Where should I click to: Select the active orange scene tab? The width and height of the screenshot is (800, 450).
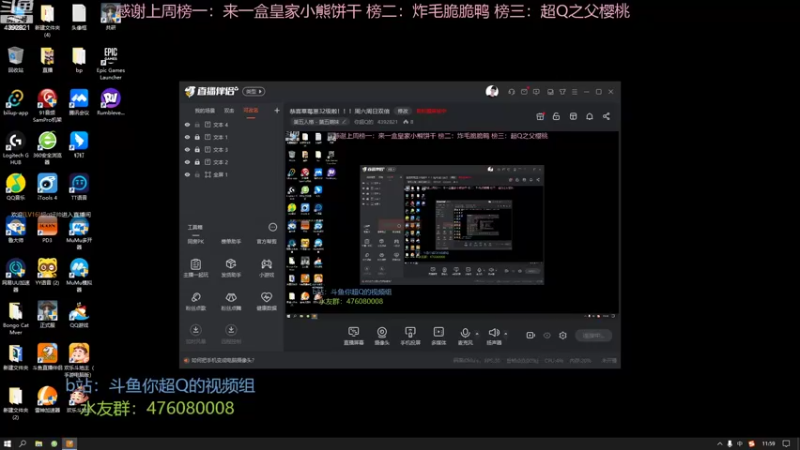click(251, 111)
